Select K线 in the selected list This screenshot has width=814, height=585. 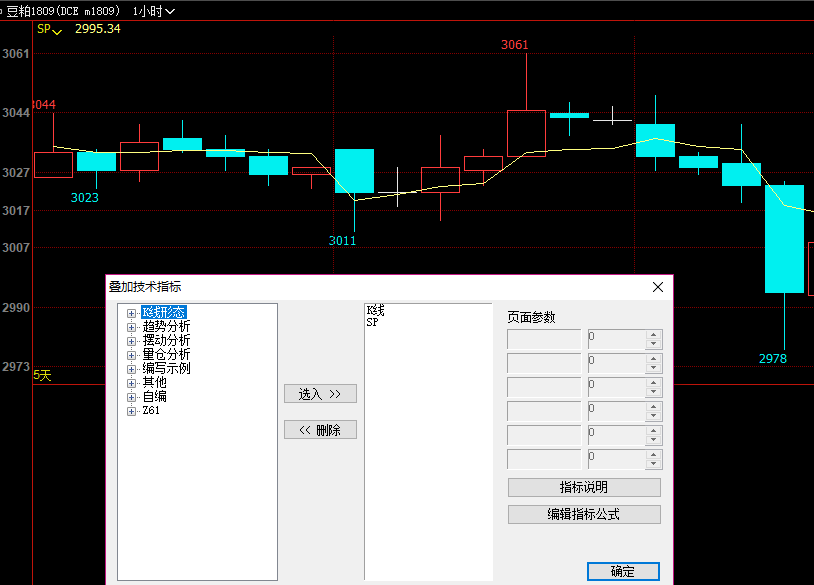375,311
